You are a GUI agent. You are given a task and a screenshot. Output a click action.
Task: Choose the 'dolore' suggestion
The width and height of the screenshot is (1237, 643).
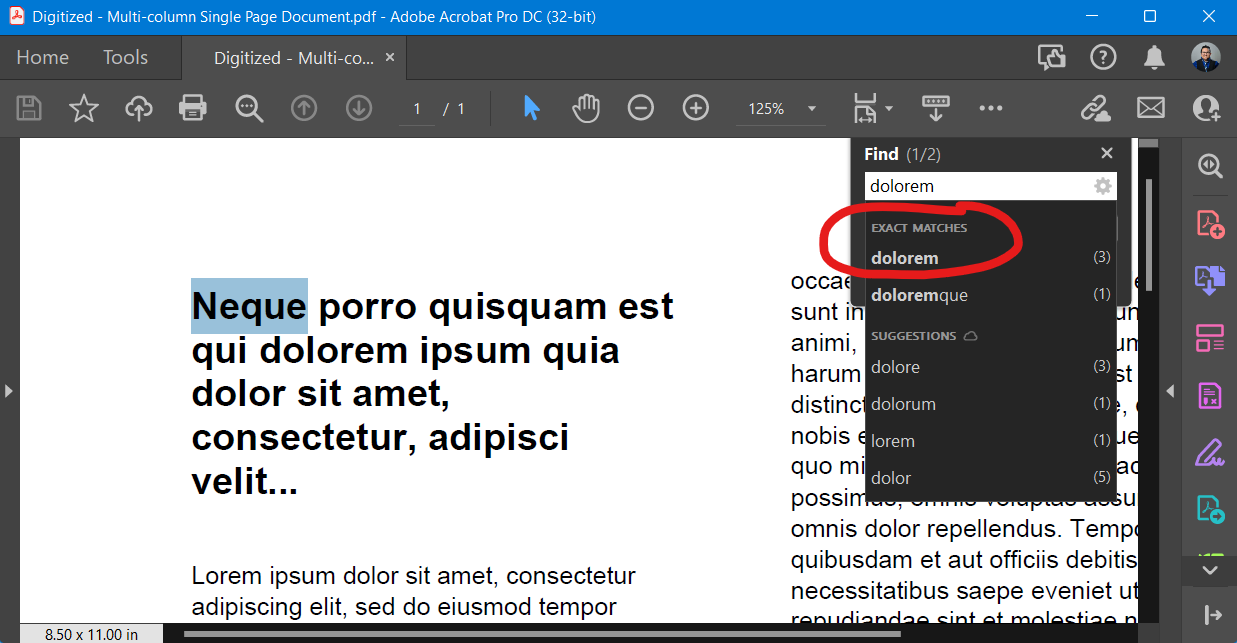click(990, 367)
